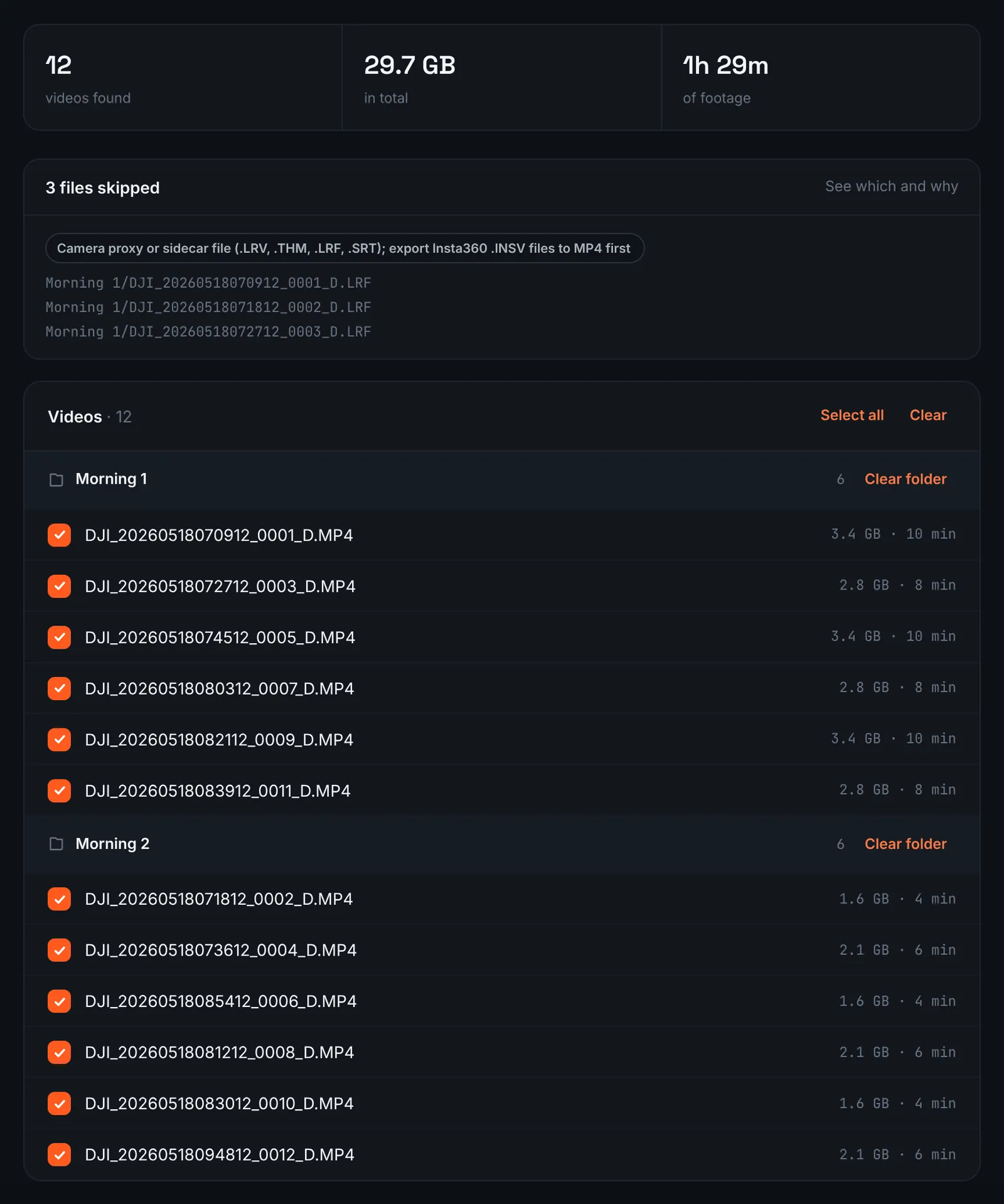Deselect DJI_20260518080312_0007_D.MP4 checkbox
The height and width of the screenshot is (1204, 1004).
pyautogui.click(x=59, y=688)
